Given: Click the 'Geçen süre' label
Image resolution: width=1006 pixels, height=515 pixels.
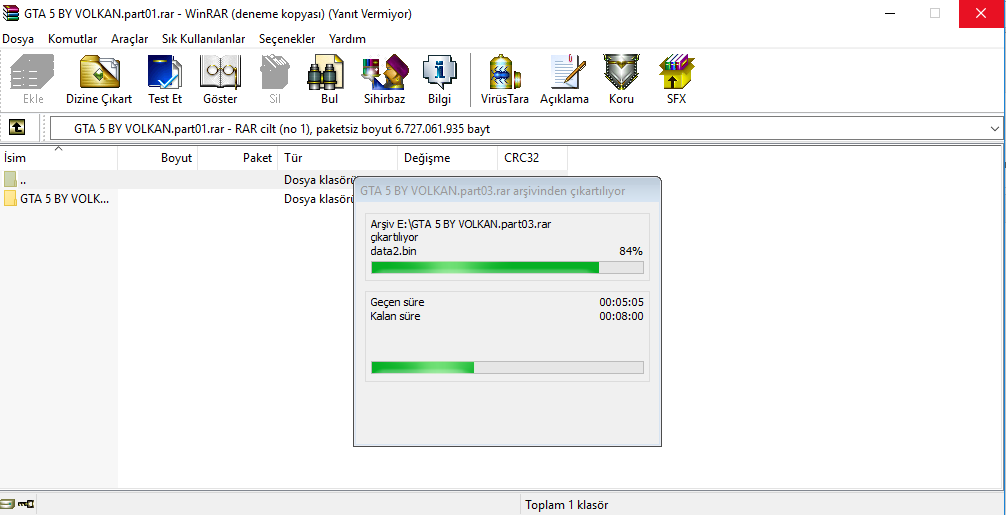Looking at the screenshot, I should [x=397, y=302].
